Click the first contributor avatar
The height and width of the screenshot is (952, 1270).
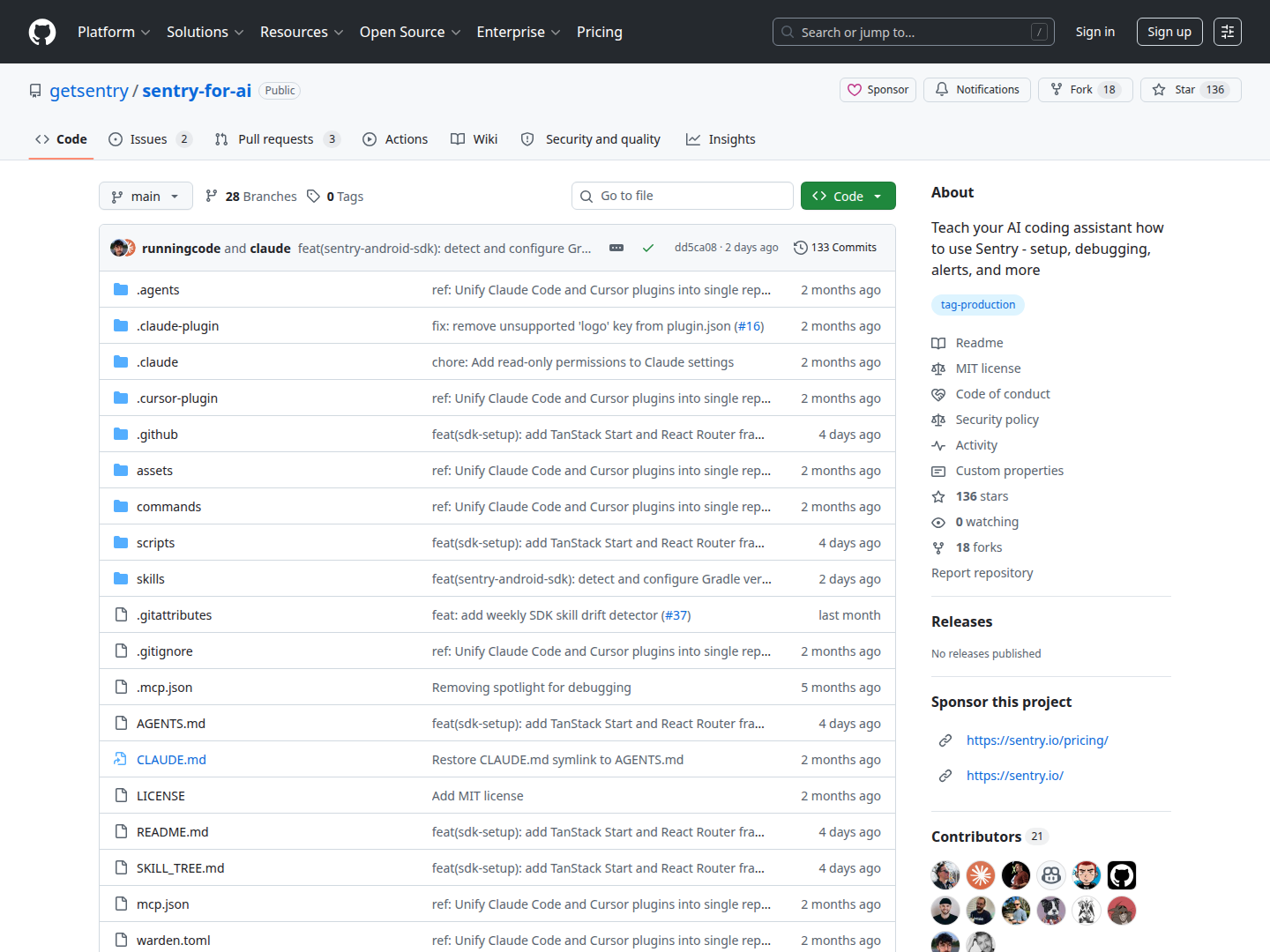945,875
